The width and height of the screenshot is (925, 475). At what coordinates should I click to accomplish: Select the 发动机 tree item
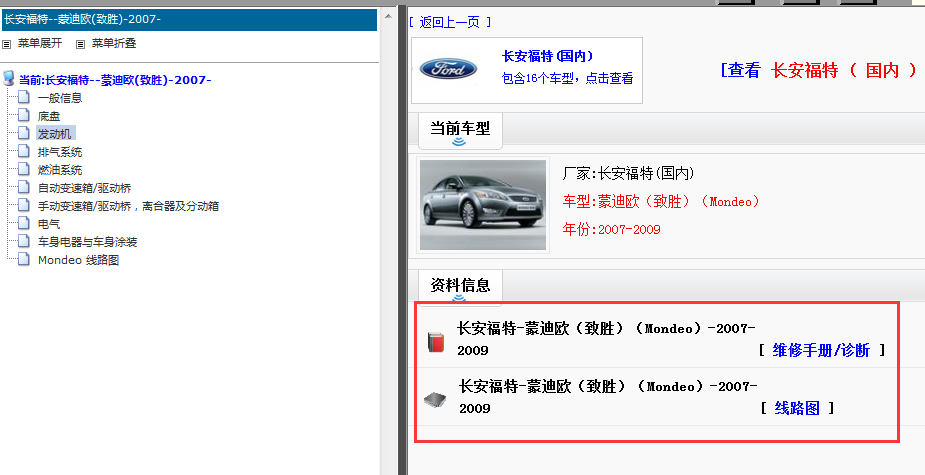coord(54,134)
